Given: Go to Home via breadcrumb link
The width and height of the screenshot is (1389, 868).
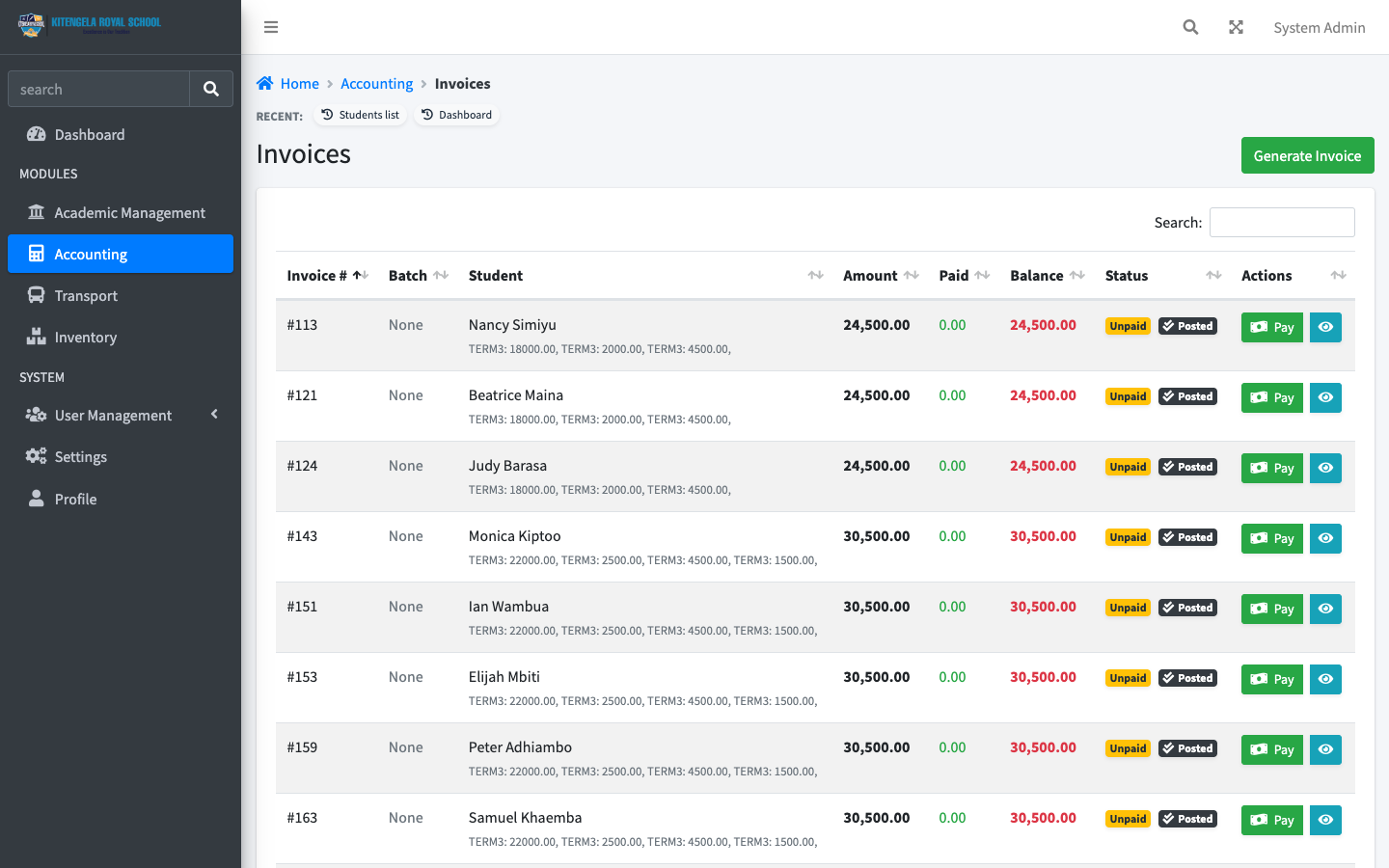Looking at the screenshot, I should tap(299, 84).
